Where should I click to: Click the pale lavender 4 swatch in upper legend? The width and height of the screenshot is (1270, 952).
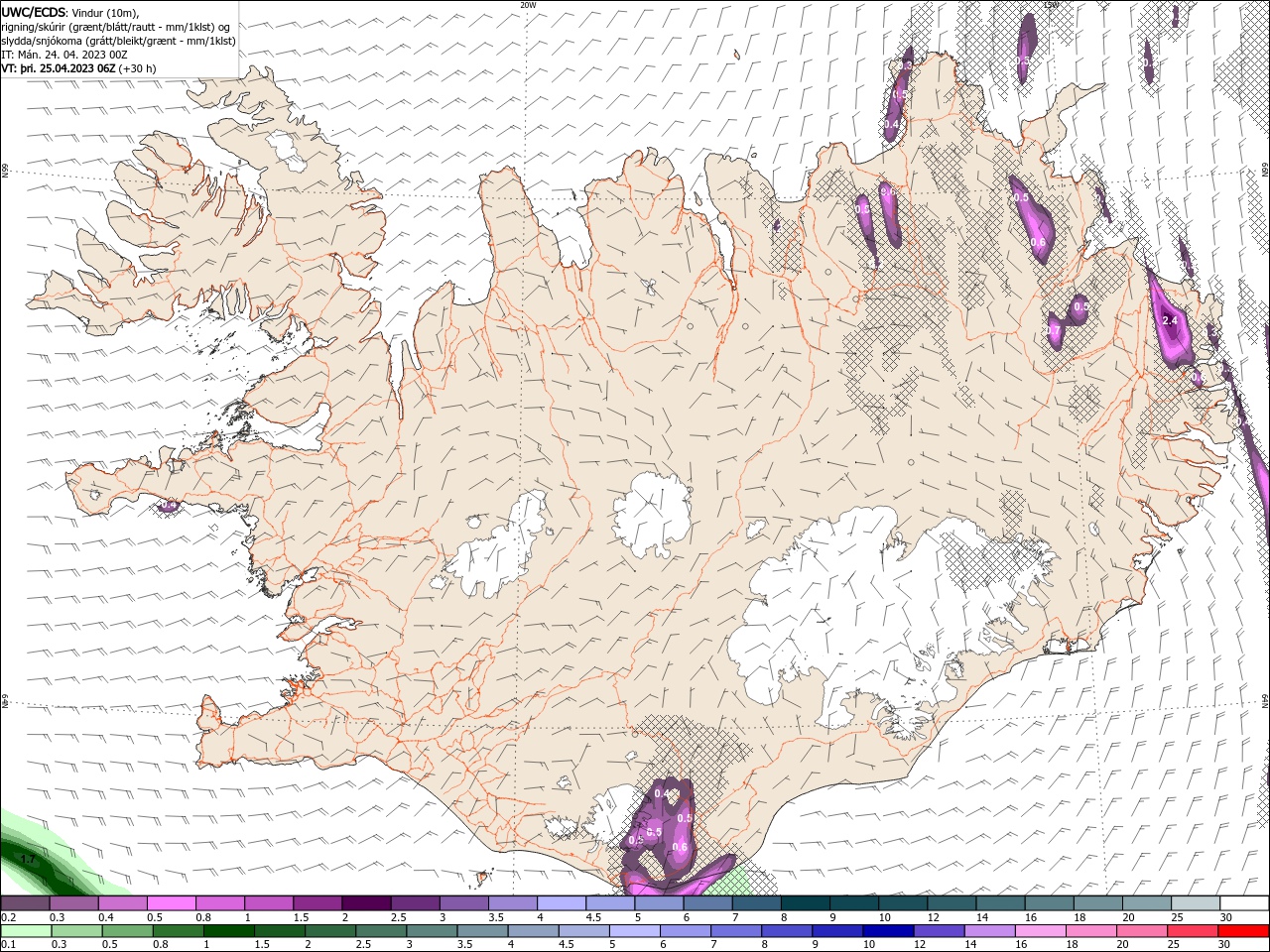click(x=562, y=903)
